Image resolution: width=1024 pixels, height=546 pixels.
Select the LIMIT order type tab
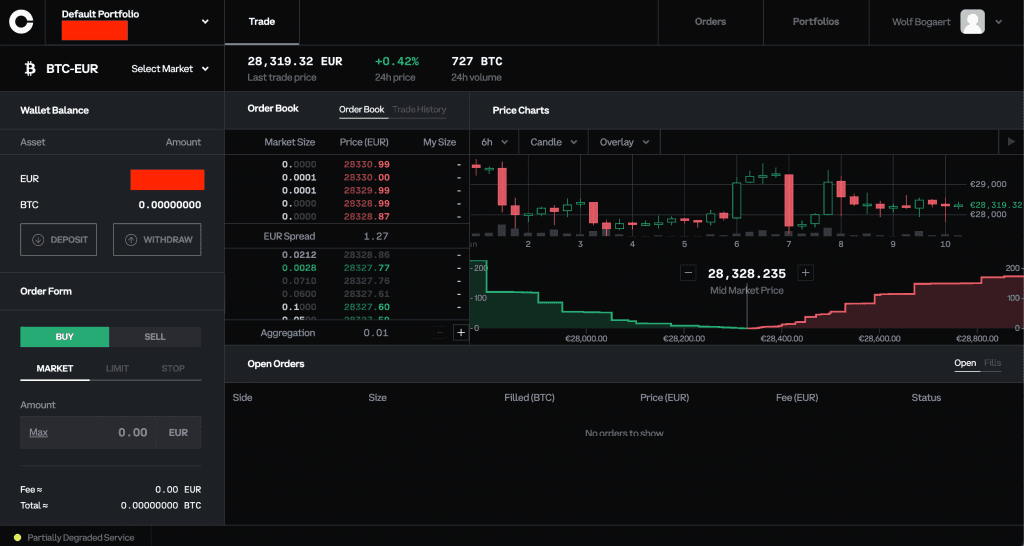(118, 369)
